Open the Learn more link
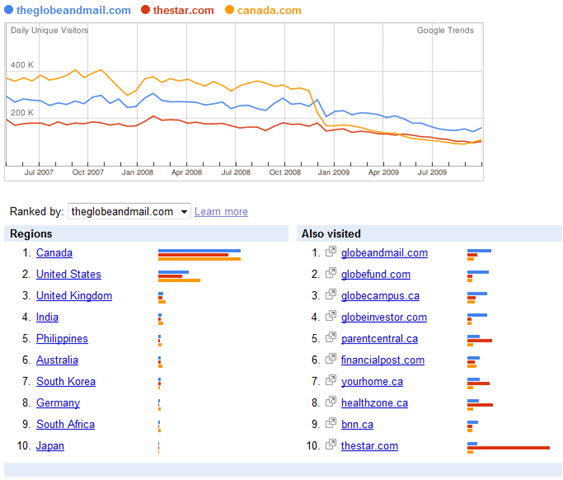Screen dimensions: 563x480 pyautogui.click(x=221, y=211)
